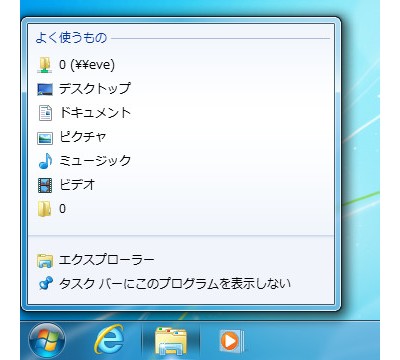Launch エクスプローラー from the jump list
This screenshot has width=400, height=360.
click(x=181, y=260)
